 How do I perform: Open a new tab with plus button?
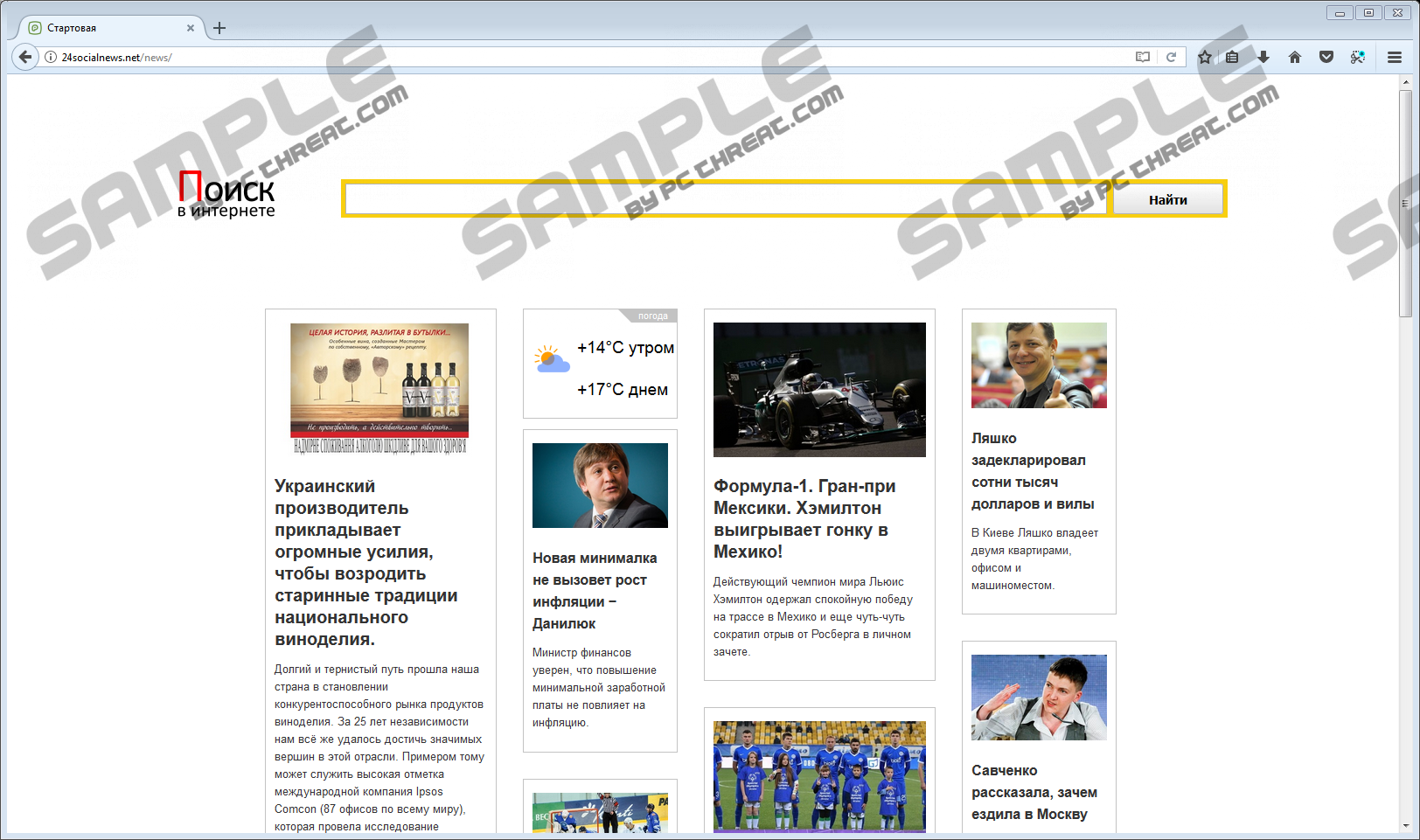click(x=219, y=28)
